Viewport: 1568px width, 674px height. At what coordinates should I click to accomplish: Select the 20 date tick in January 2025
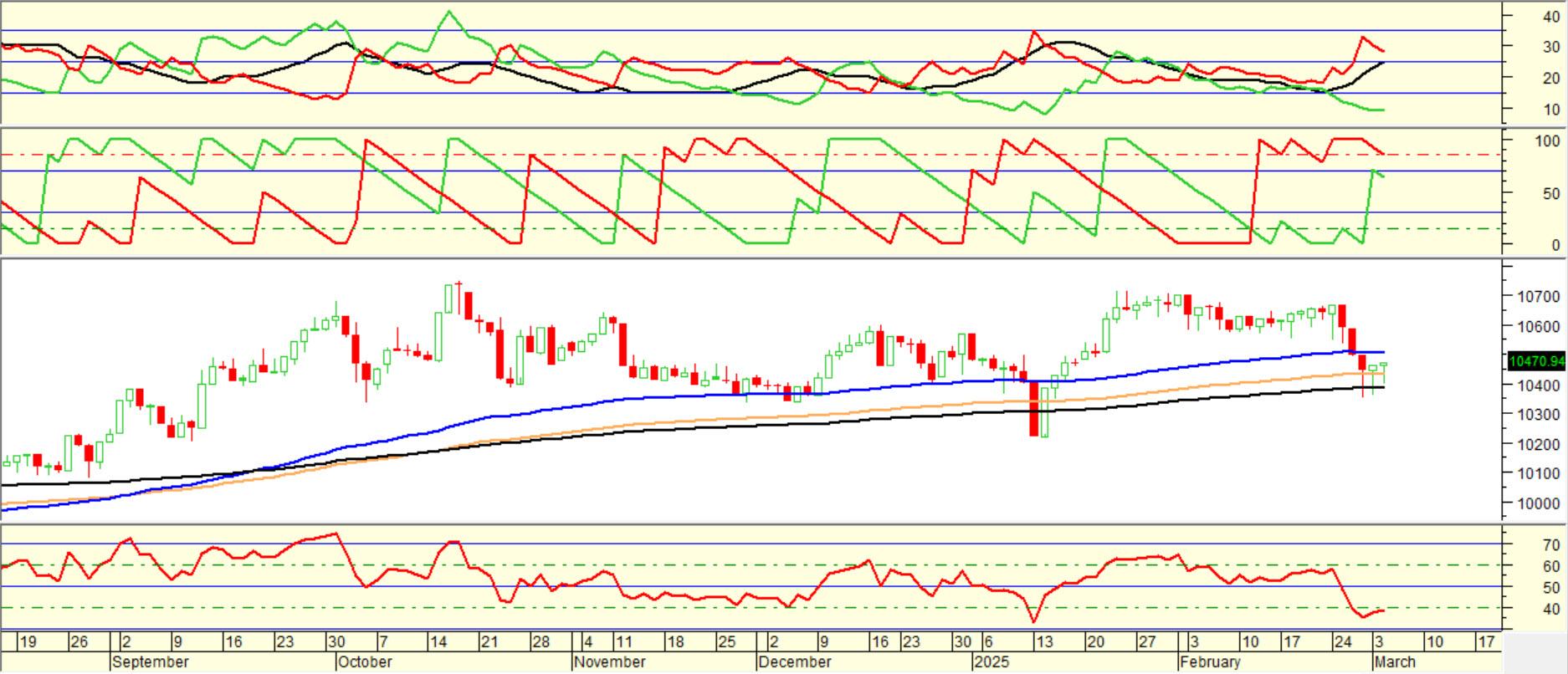(x=1094, y=642)
